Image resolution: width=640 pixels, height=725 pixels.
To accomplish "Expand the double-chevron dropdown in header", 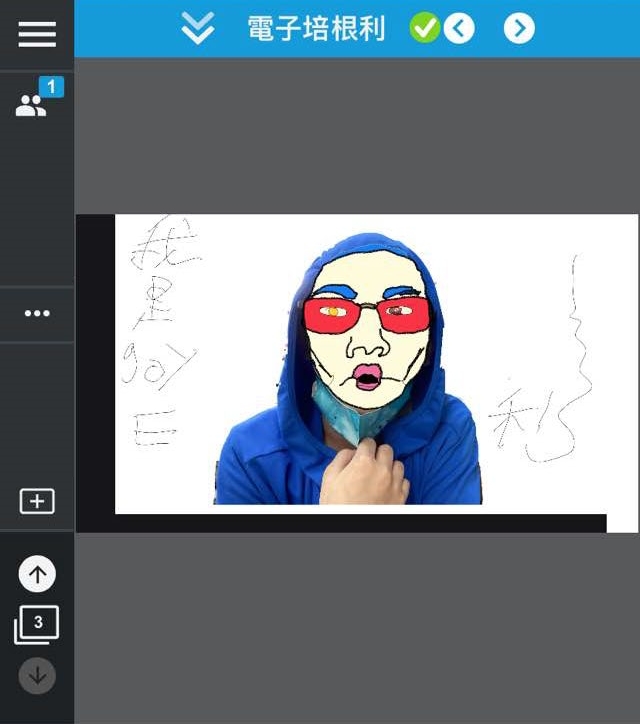I will (198, 29).
